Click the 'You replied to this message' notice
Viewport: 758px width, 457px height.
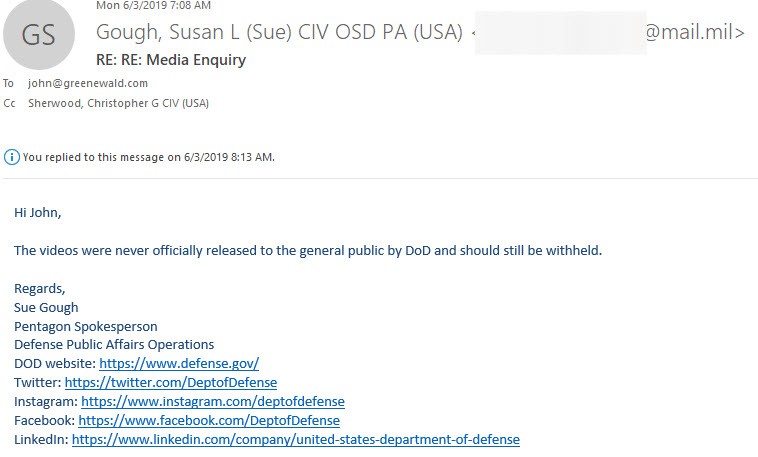148,157
